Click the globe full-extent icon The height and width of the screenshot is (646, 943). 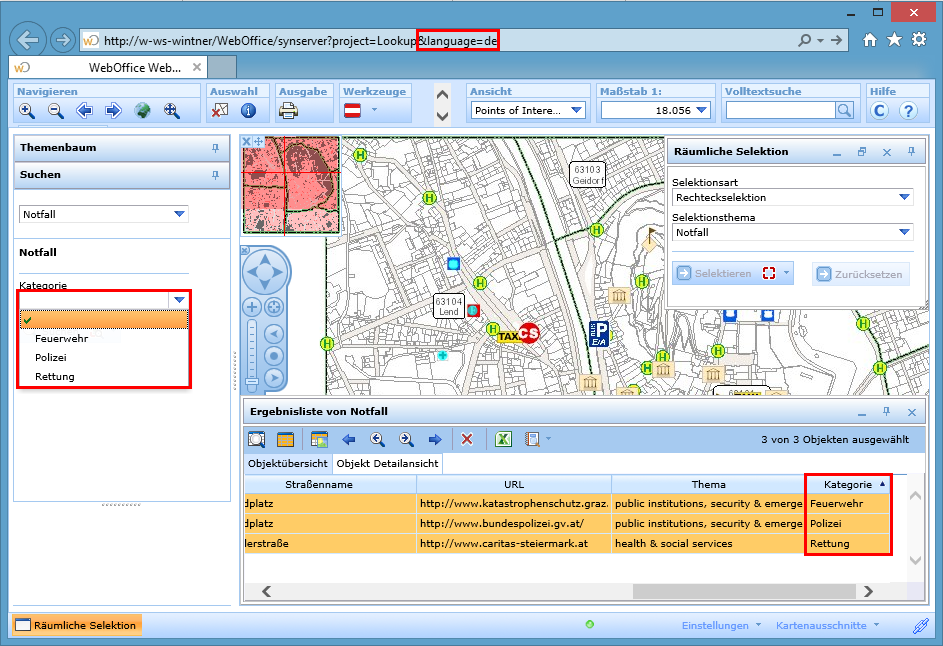pos(142,111)
